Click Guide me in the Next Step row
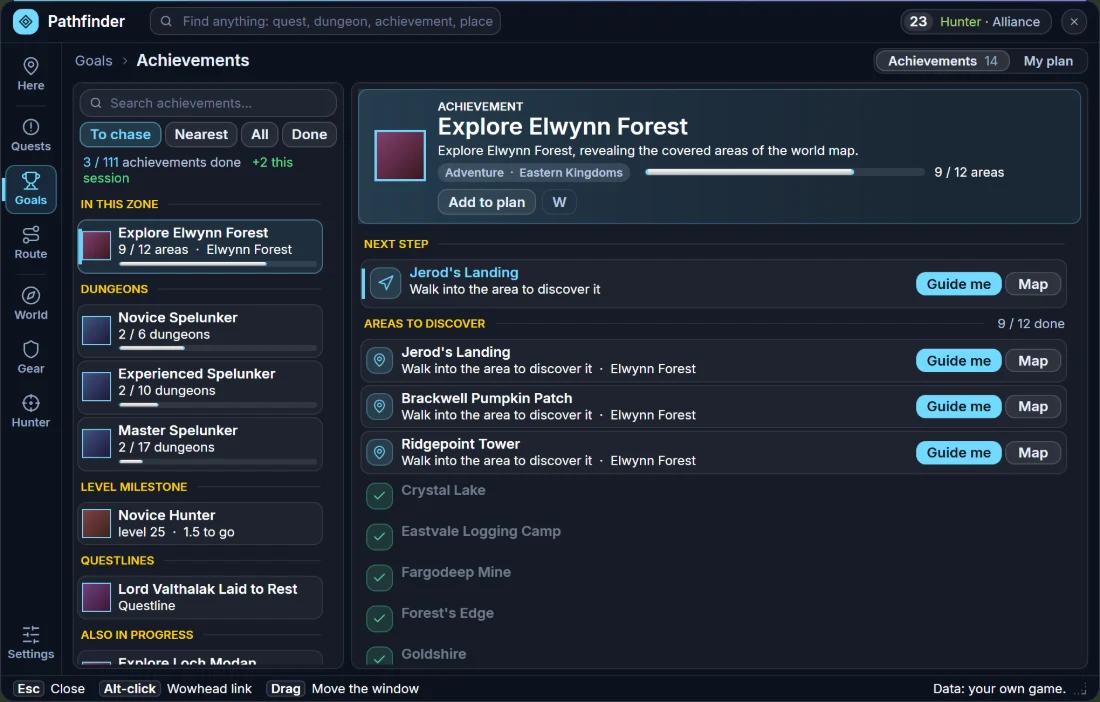1100x702 pixels. click(958, 284)
